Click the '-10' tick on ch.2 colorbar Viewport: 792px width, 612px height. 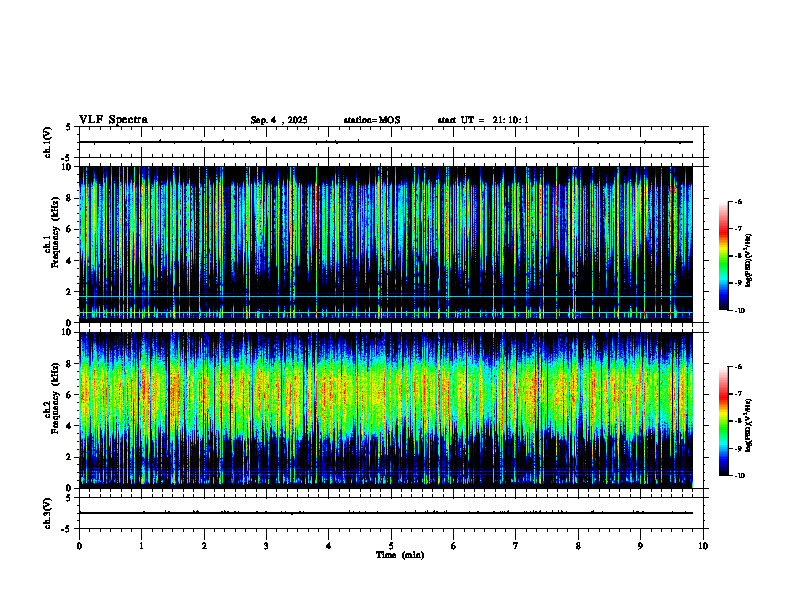pos(739,476)
